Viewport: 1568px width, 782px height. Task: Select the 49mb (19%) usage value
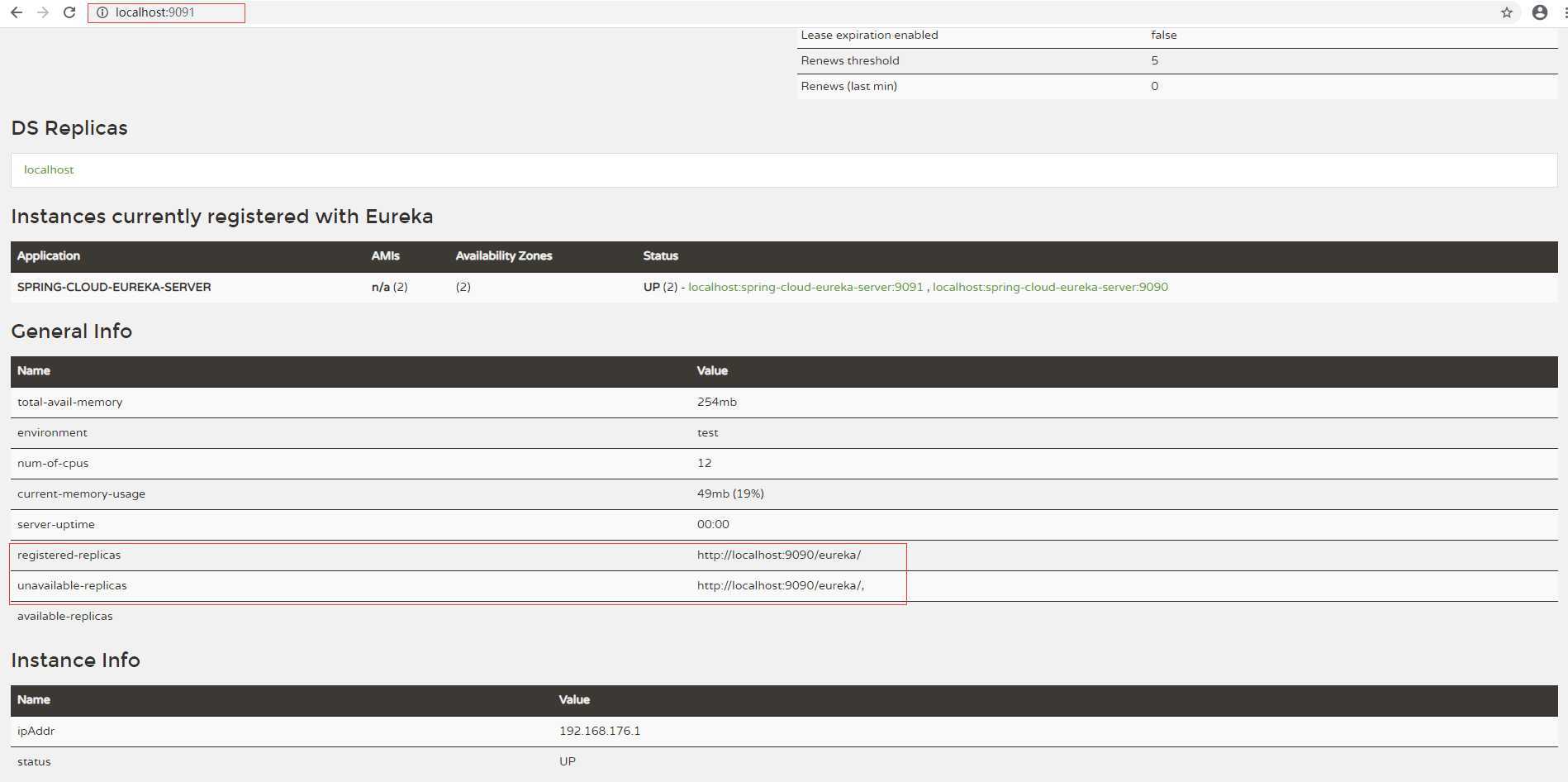click(730, 494)
